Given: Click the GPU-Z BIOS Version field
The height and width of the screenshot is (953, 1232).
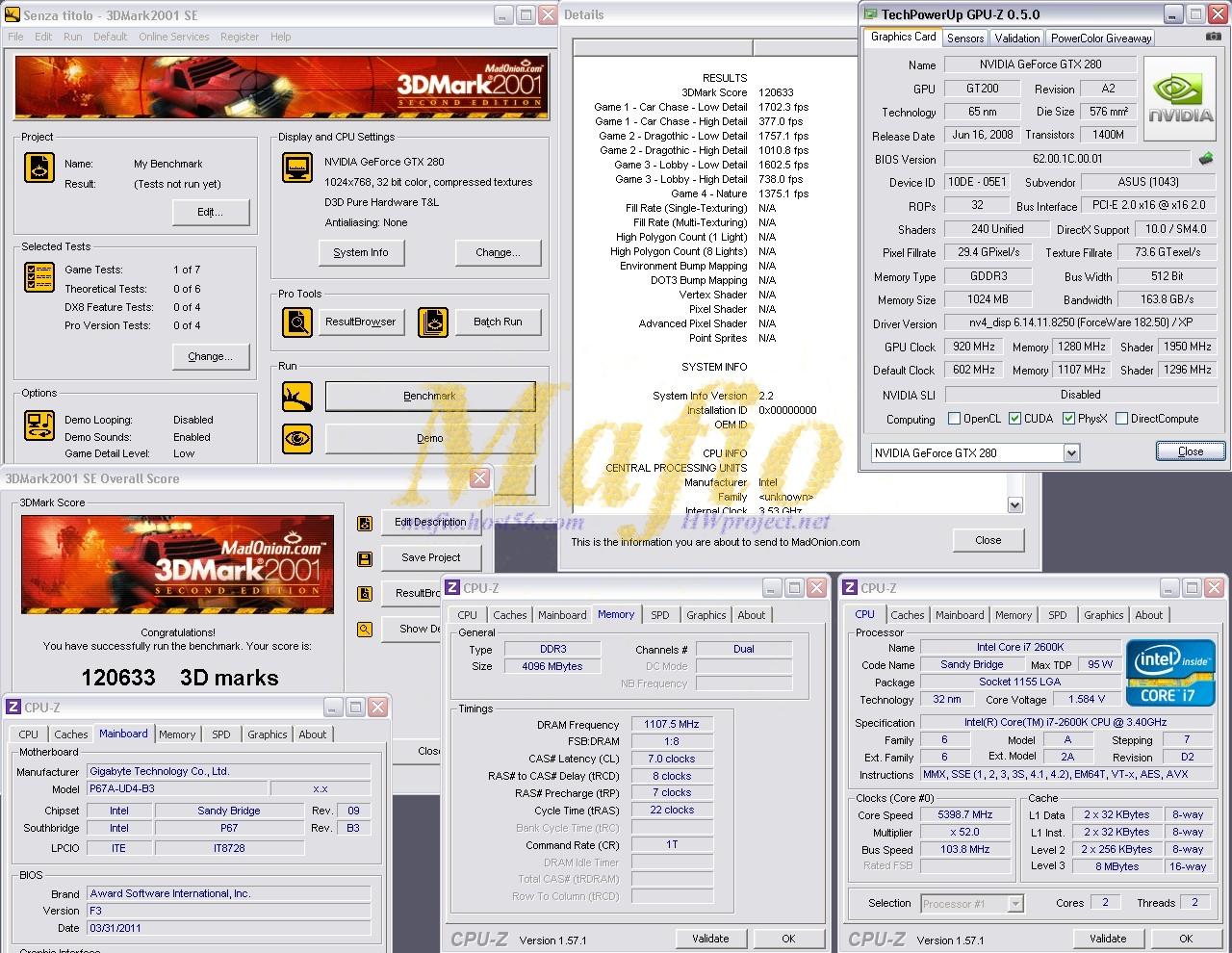Looking at the screenshot, I should [x=1067, y=160].
